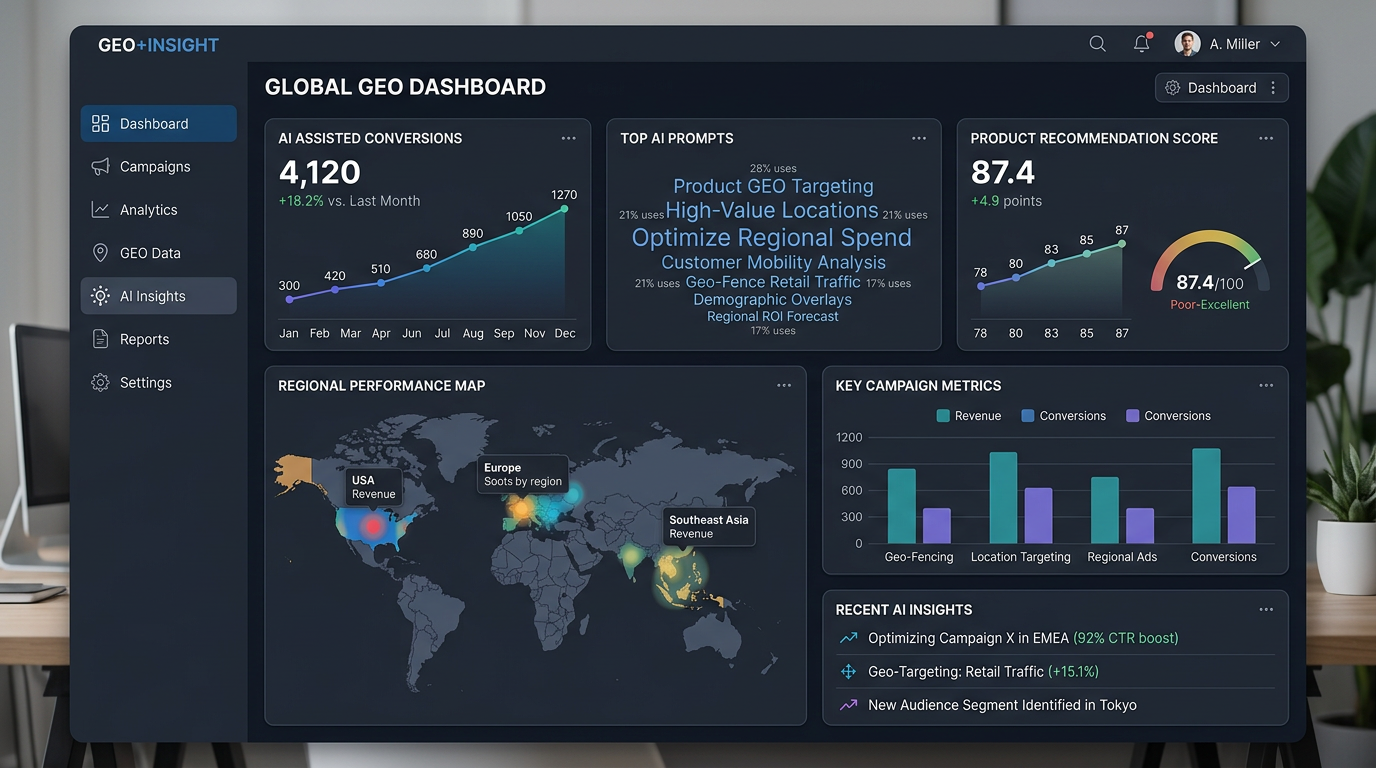Viewport: 1376px width, 768px height.
Task: Select the Analytics sidebar label
Action: [x=149, y=210]
